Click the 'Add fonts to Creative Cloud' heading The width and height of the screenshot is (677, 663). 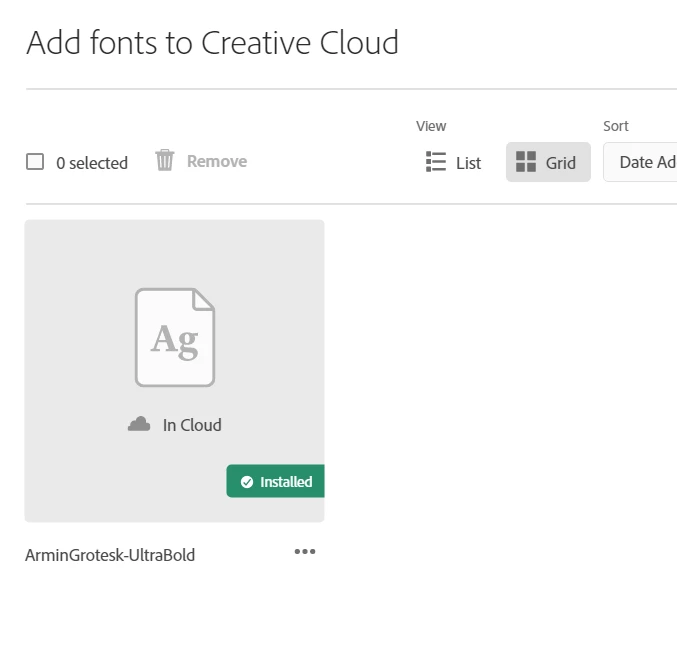pyautogui.click(x=212, y=43)
